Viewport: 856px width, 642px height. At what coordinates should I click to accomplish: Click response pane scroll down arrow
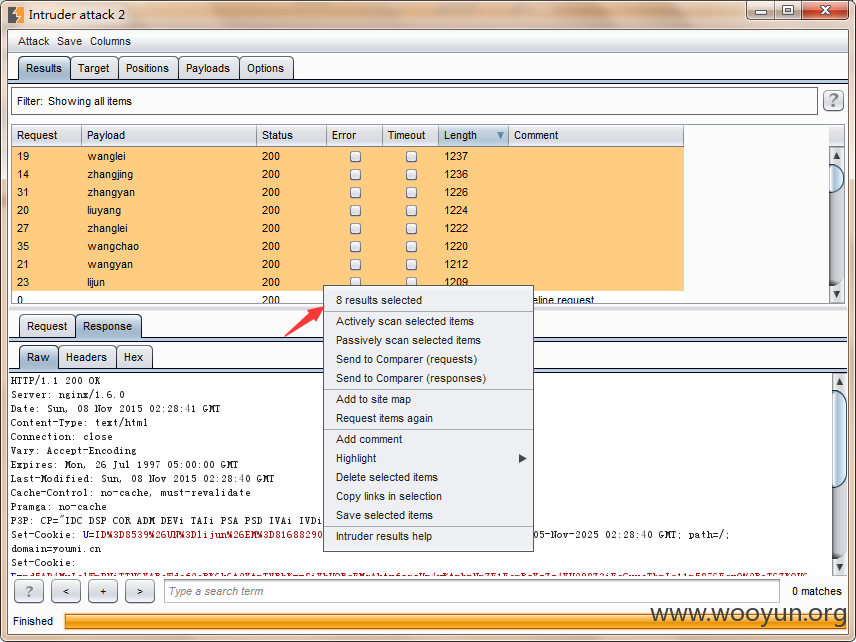click(x=839, y=567)
